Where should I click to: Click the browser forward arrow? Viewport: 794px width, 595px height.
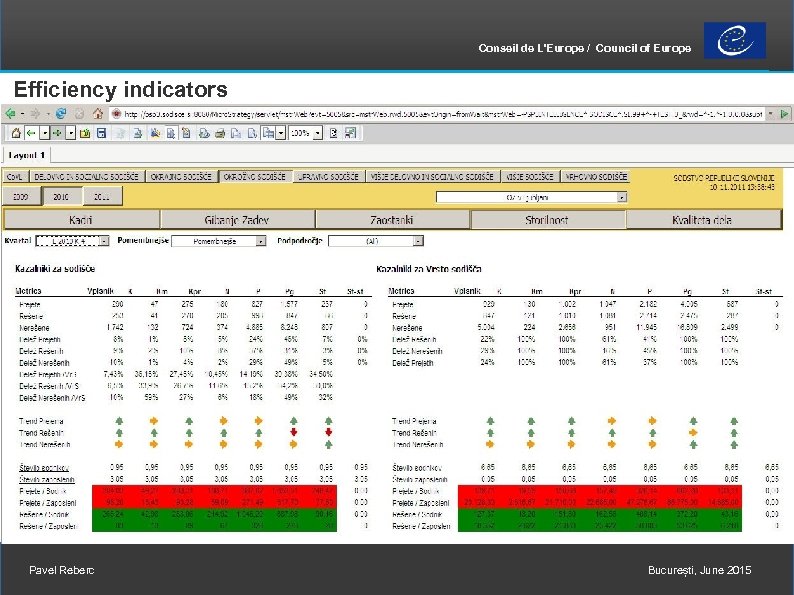35,113
